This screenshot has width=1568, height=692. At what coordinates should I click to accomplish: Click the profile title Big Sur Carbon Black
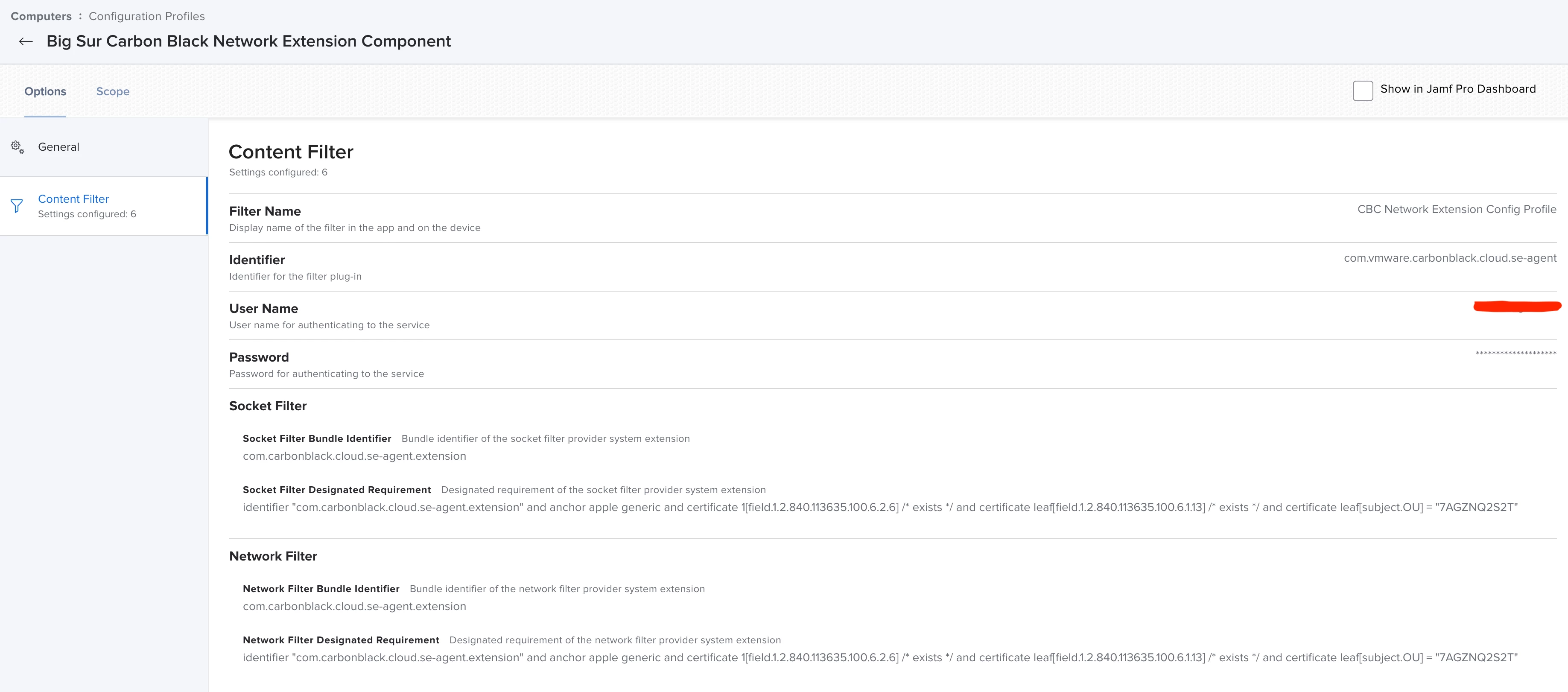[x=248, y=41]
